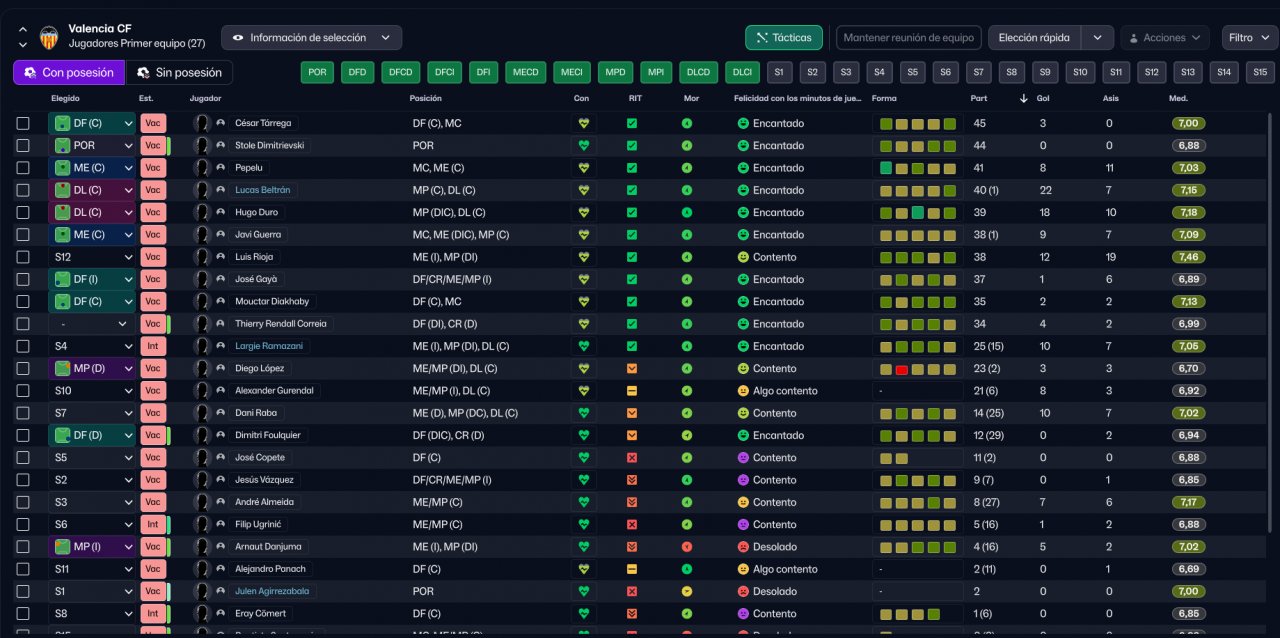Select the Con posesión tab

tap(69, 73)
